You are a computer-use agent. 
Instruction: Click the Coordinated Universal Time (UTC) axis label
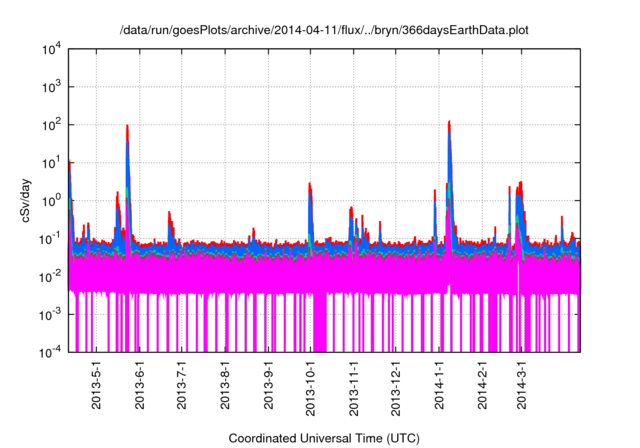[324, 438]
